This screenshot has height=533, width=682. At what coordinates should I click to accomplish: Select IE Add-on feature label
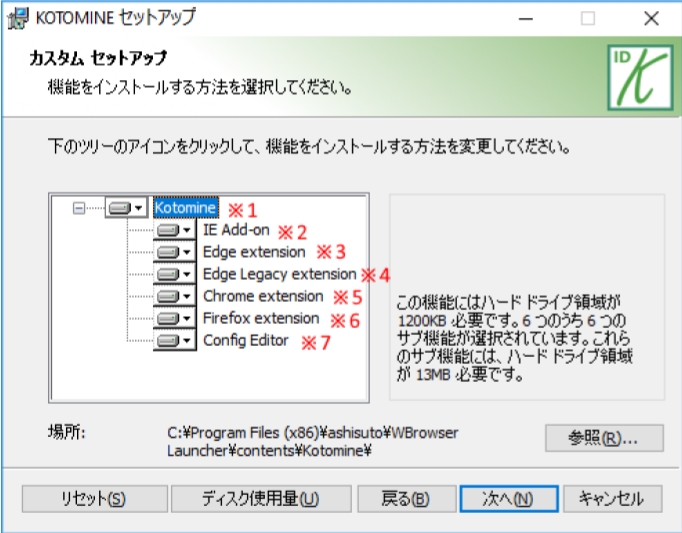pos(236,230)
